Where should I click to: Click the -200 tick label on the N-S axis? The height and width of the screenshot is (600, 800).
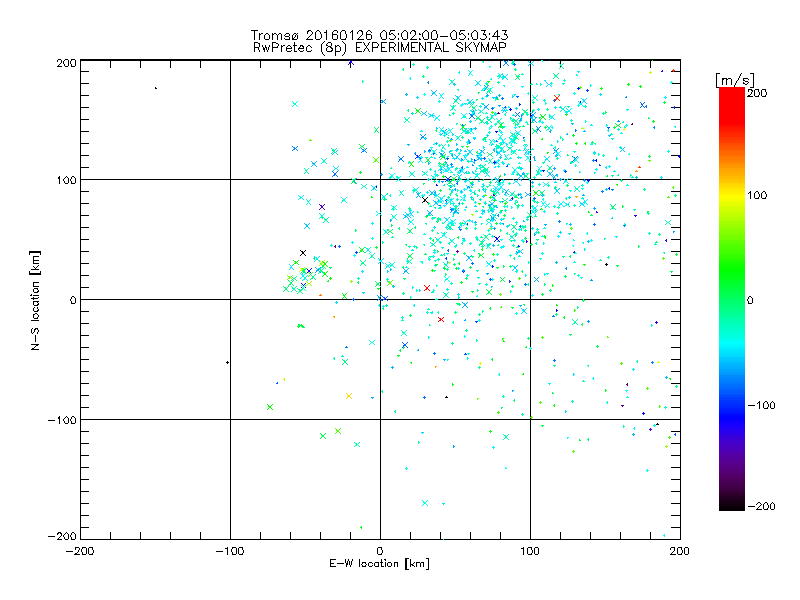(x=62, y=536)
